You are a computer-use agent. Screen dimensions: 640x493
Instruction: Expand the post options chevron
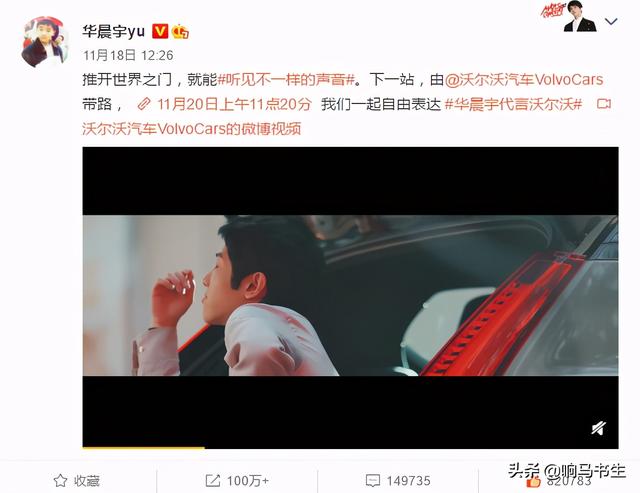[611, 21]
